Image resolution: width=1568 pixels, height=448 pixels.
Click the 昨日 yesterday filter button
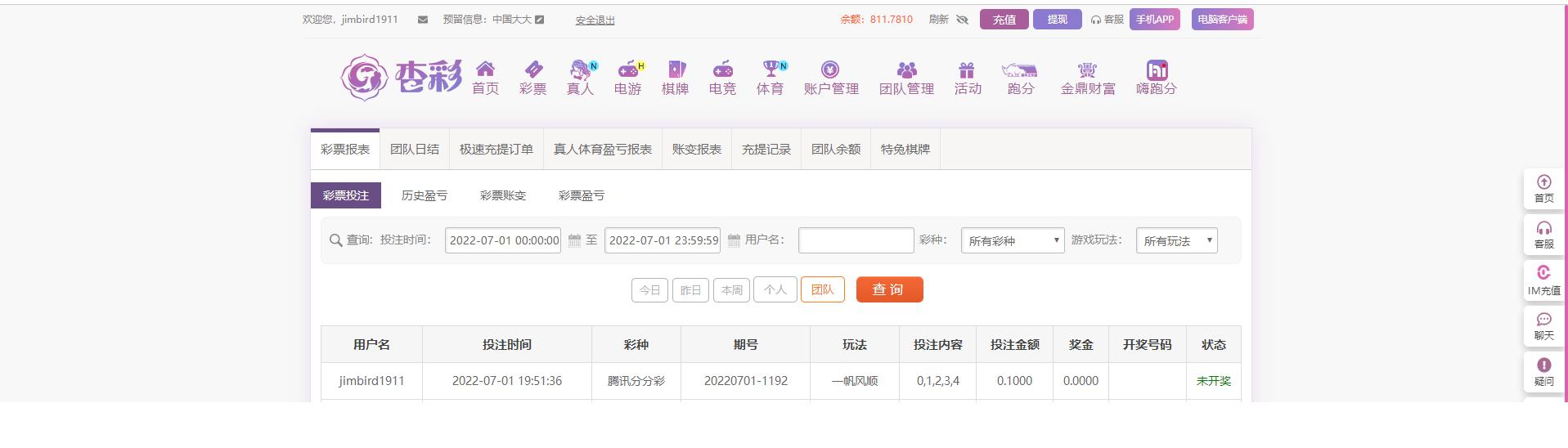(690, 290)
